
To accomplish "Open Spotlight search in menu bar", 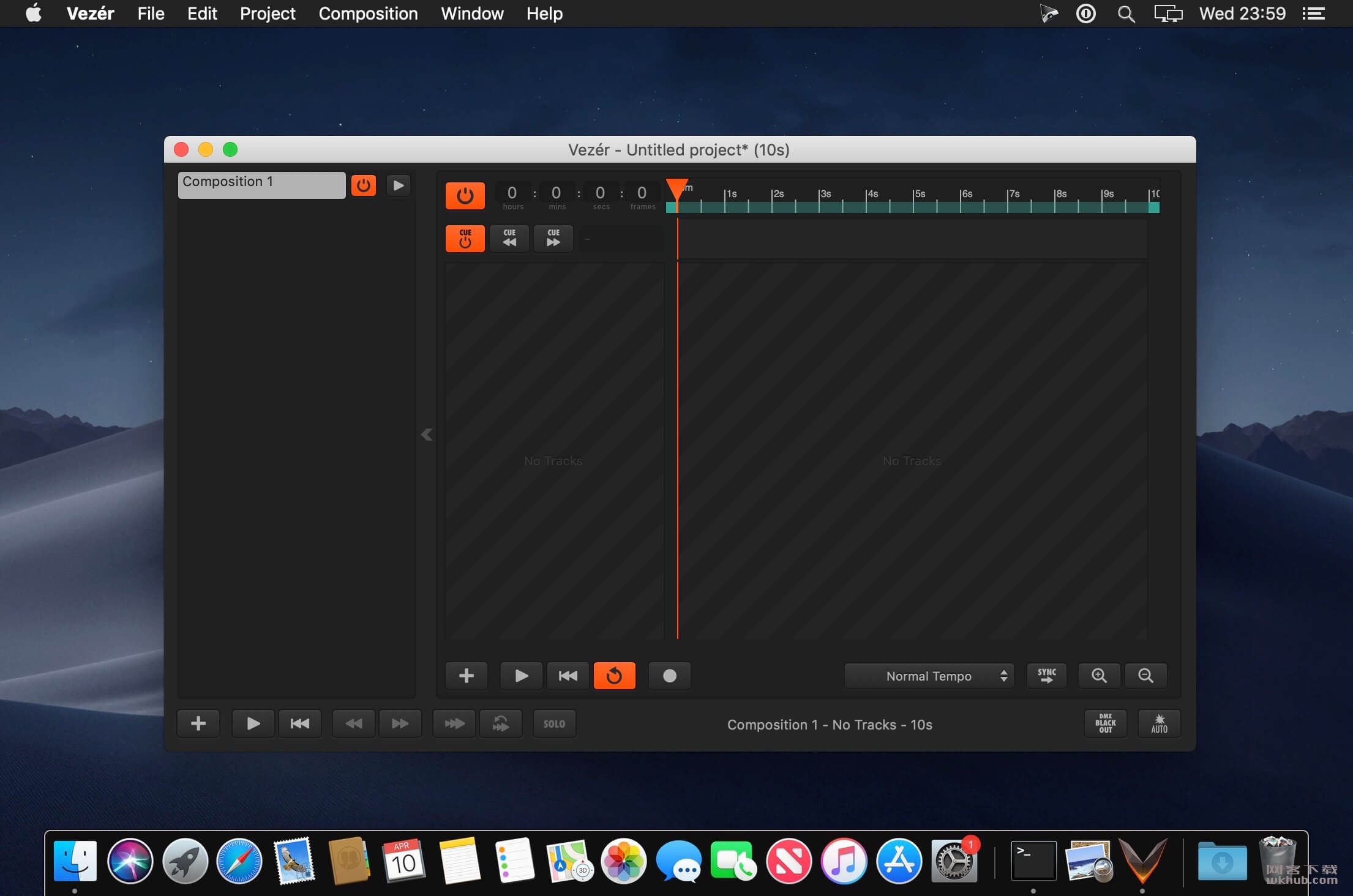I will pyautogui.click(x=1126, y=13).
